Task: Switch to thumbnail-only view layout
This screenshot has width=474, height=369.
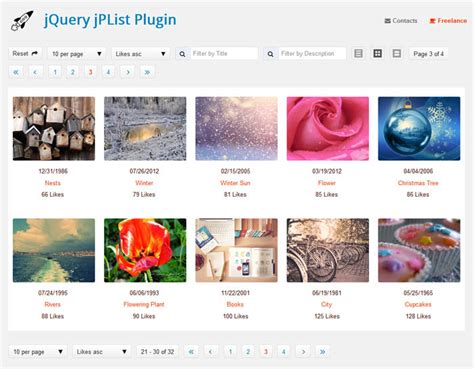Action: [x=397, y=53]
